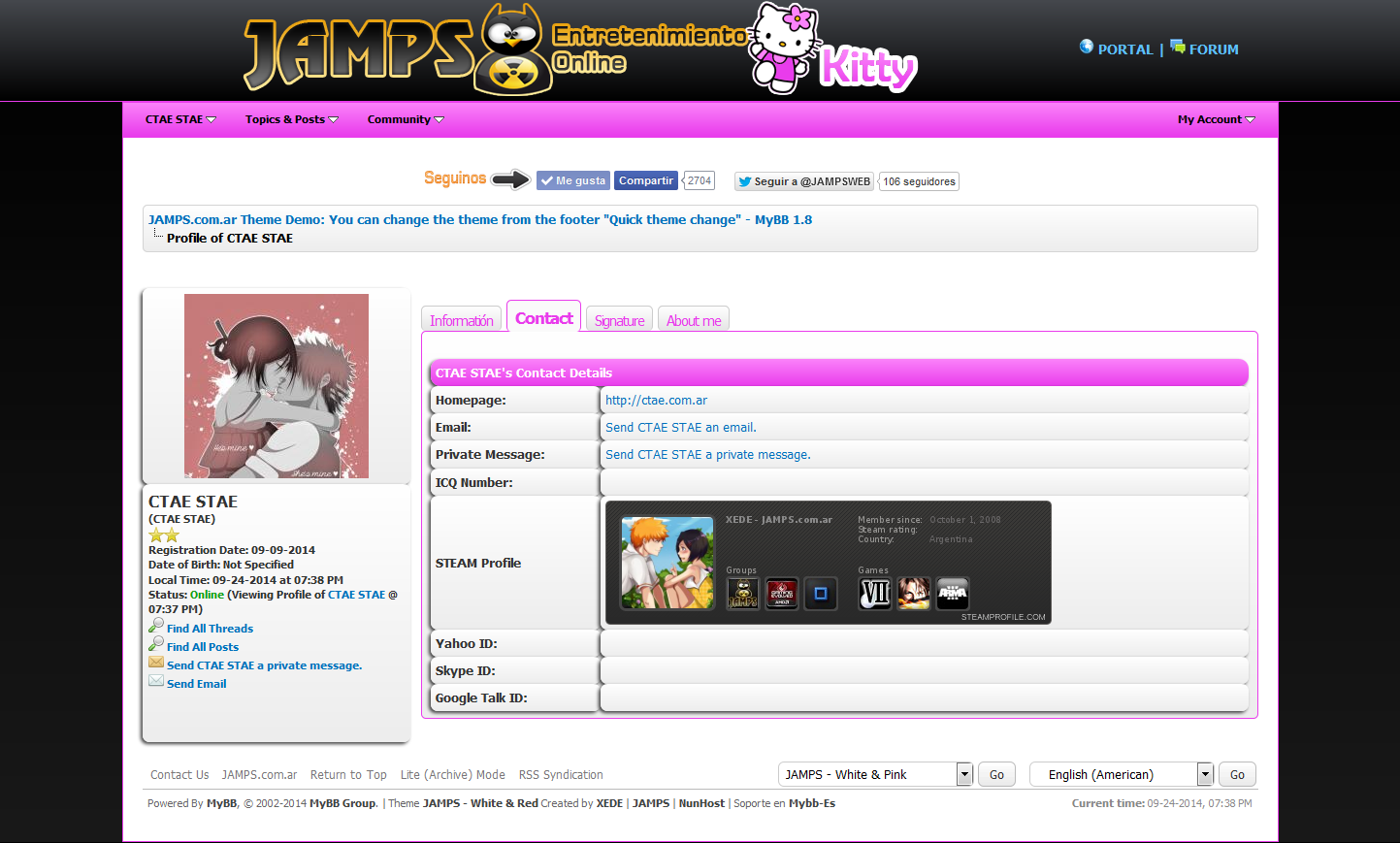Click CTAE STAE link in status line
Viewport: 1400px width, 843px height.
point(357,595)
